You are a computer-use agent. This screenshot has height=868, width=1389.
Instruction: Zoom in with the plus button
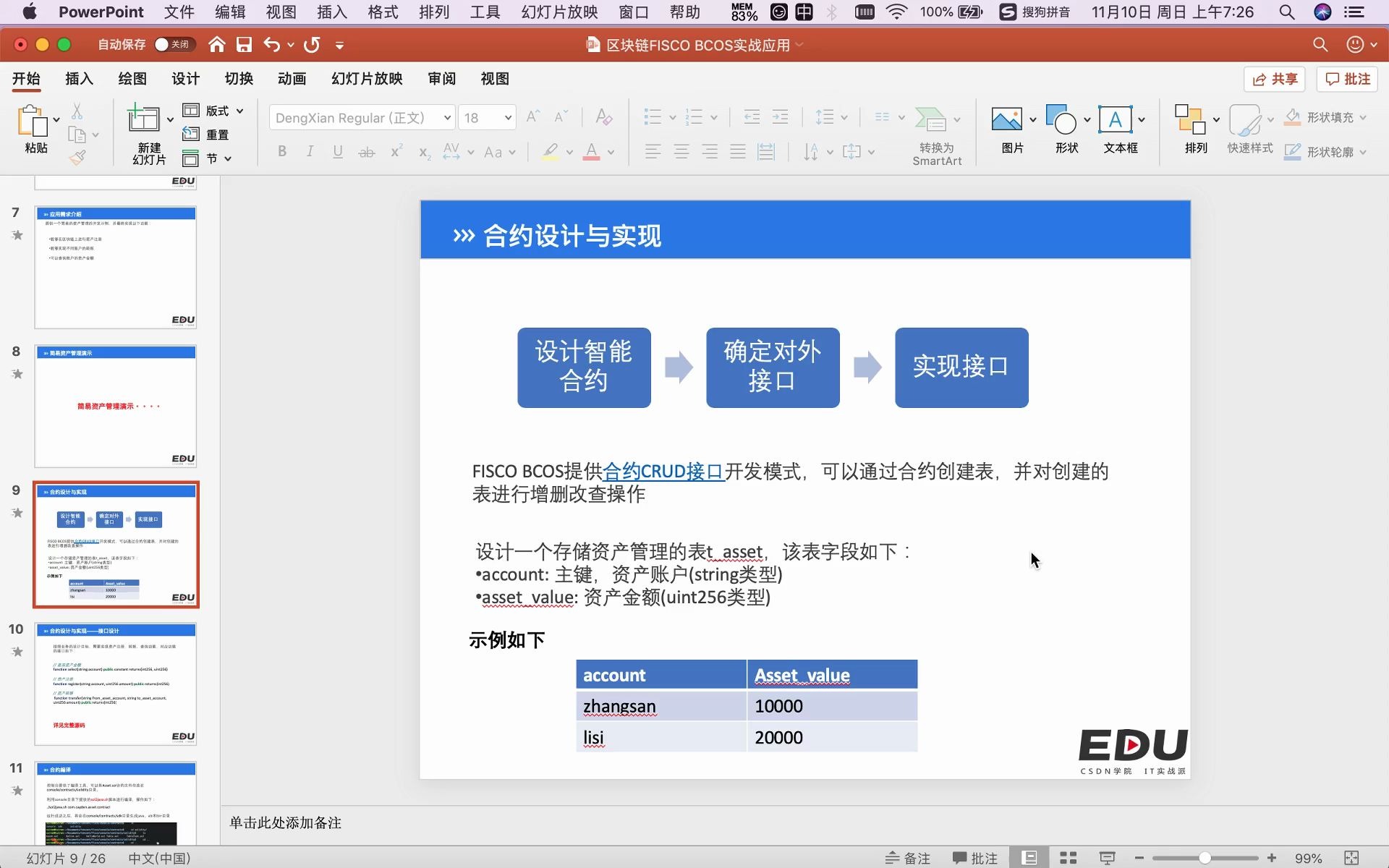pos(1272,858)
